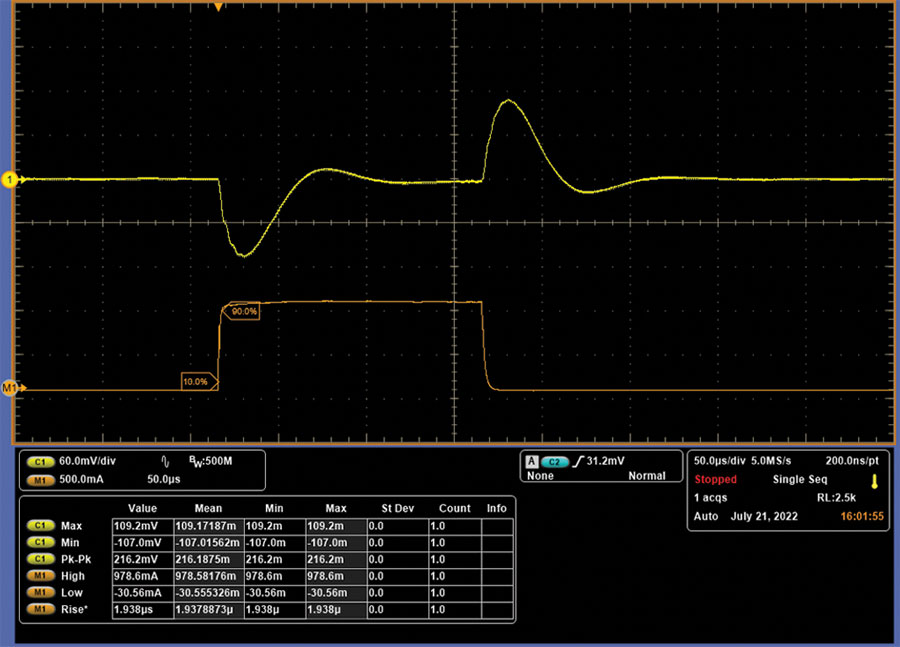
Task: Click the 200.0ns/pt resolution readout
Action: [x=852, y=461]
